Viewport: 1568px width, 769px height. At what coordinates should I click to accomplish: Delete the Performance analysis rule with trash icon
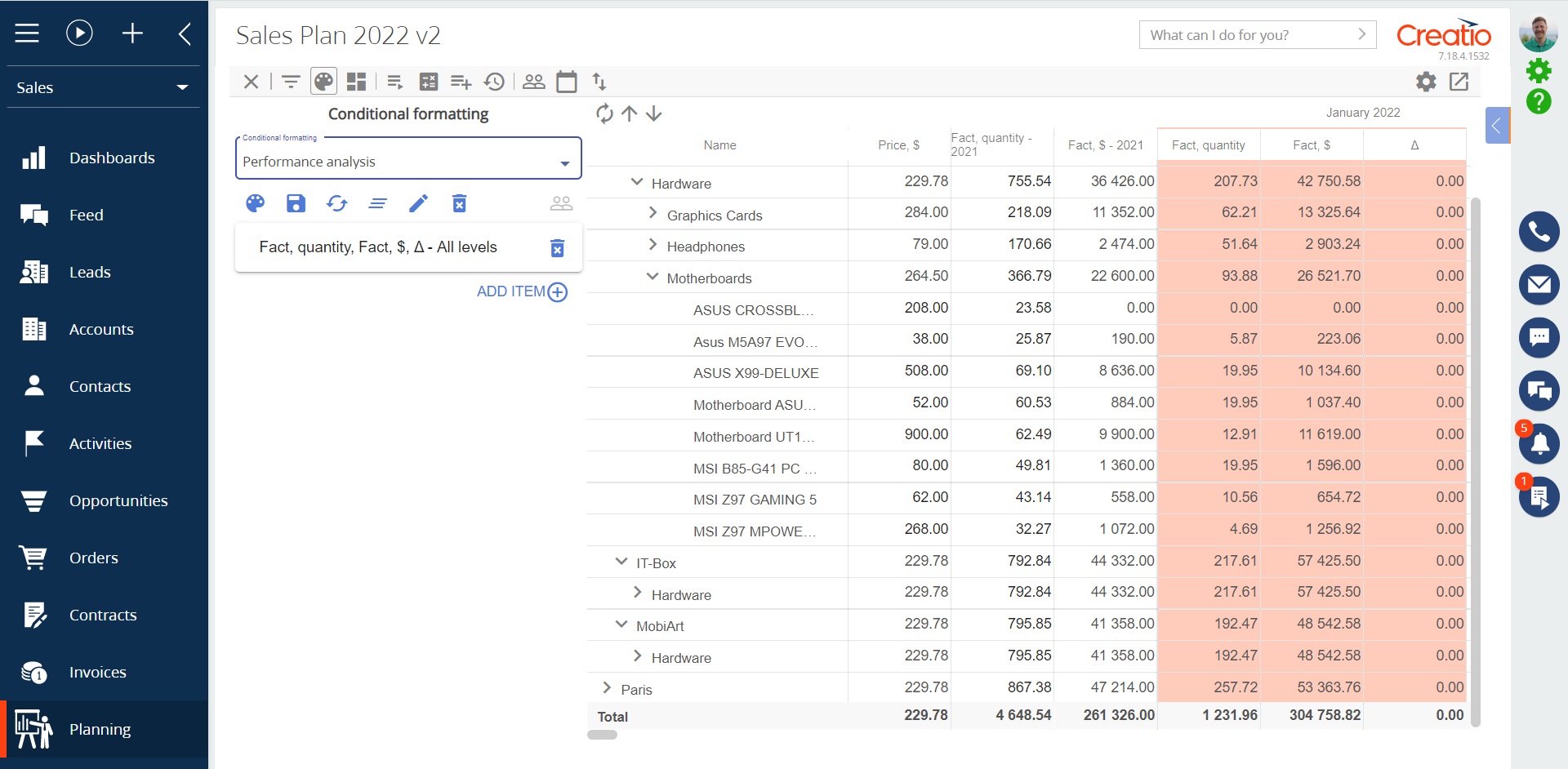(460, 203)
